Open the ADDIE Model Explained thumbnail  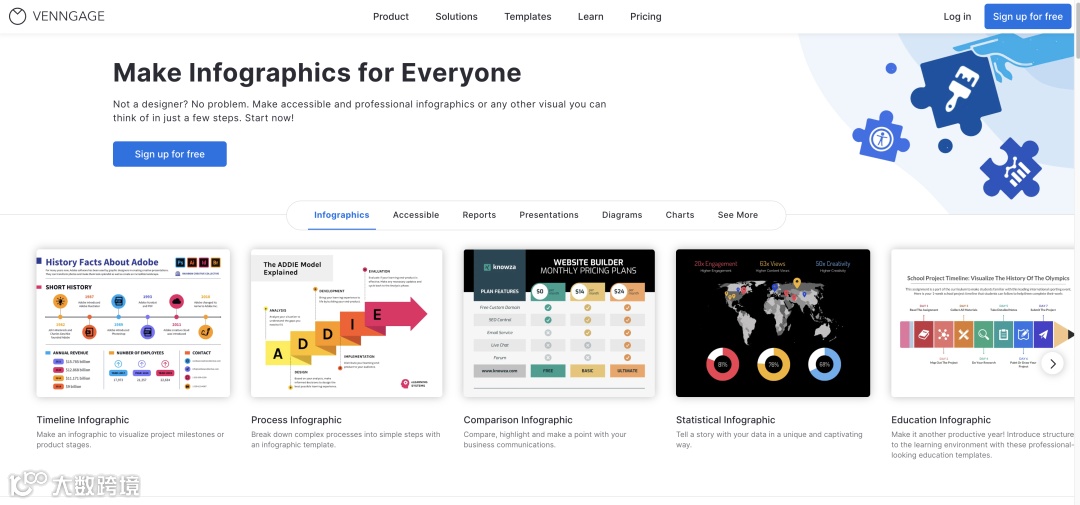346,323
